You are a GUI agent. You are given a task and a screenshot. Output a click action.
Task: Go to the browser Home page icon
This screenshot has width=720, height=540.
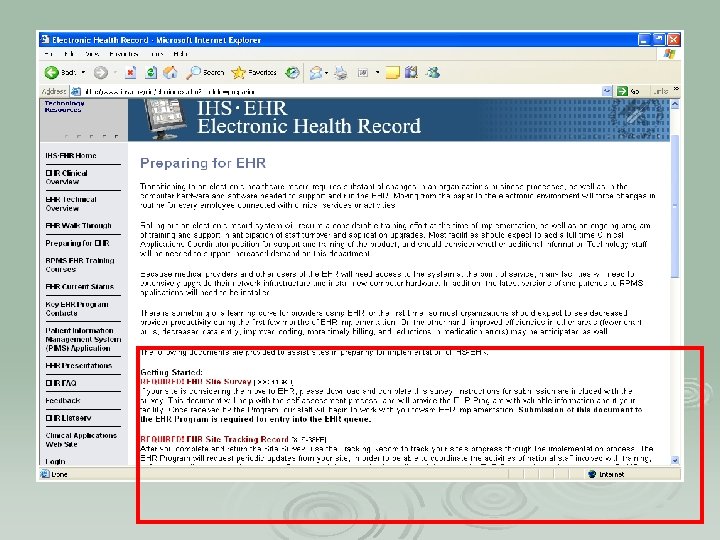(x=170, y=73)
